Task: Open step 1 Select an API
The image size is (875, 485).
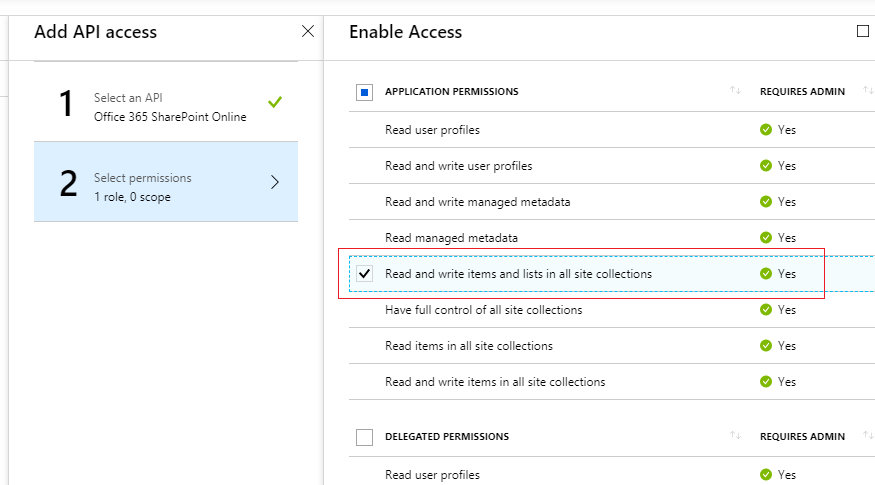Action: [x=166, y=102]
